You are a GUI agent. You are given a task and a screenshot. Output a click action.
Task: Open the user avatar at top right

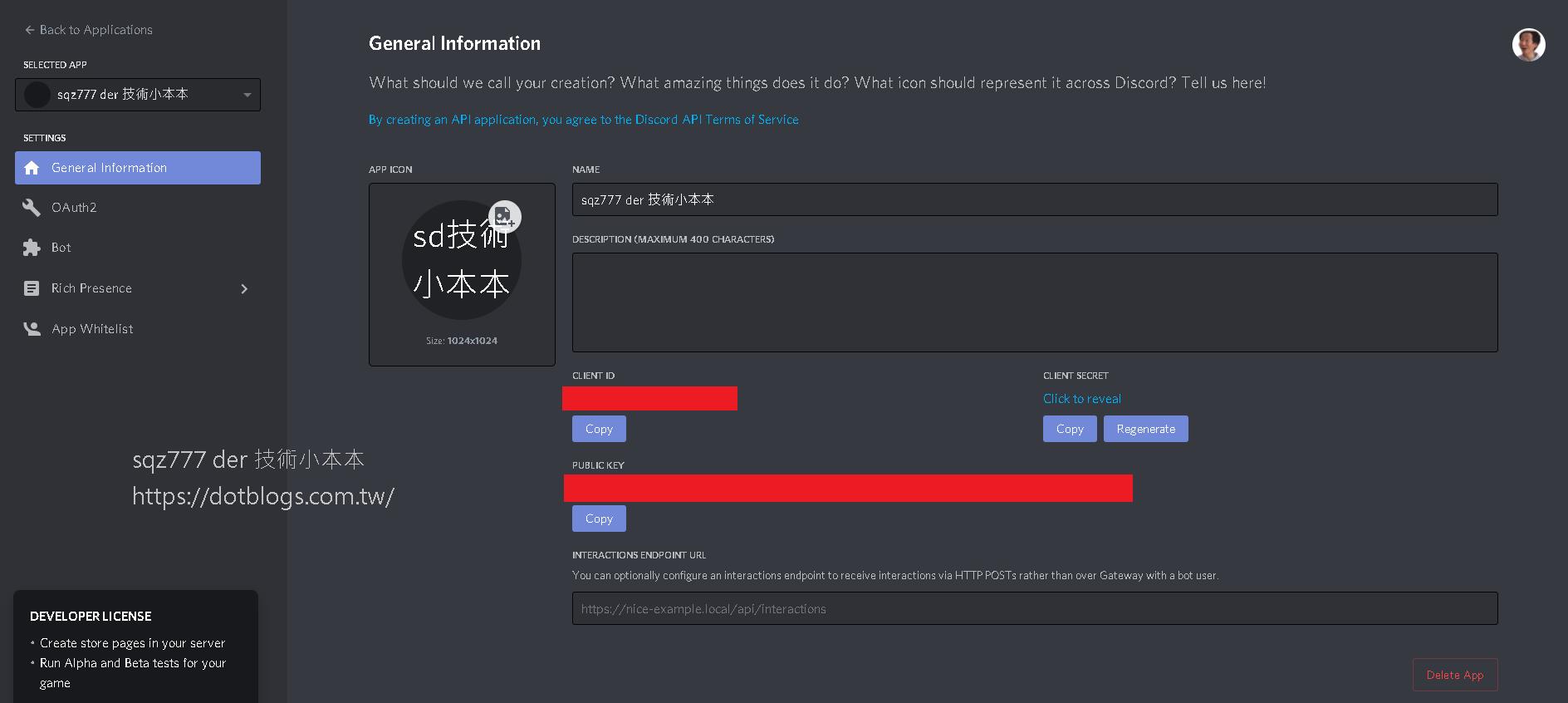[1528, 45]
